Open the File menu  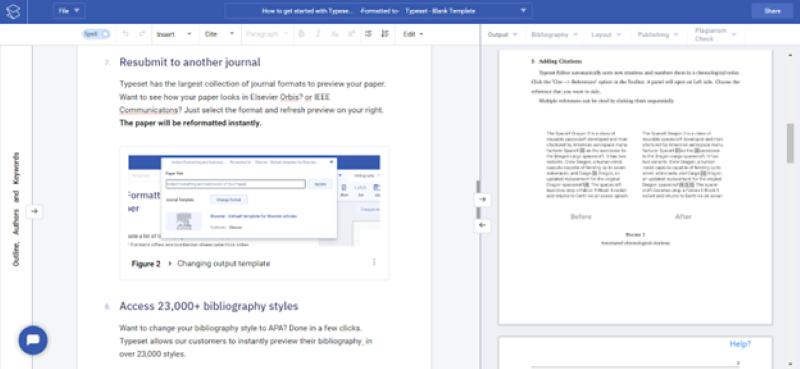tap(69, 11)
